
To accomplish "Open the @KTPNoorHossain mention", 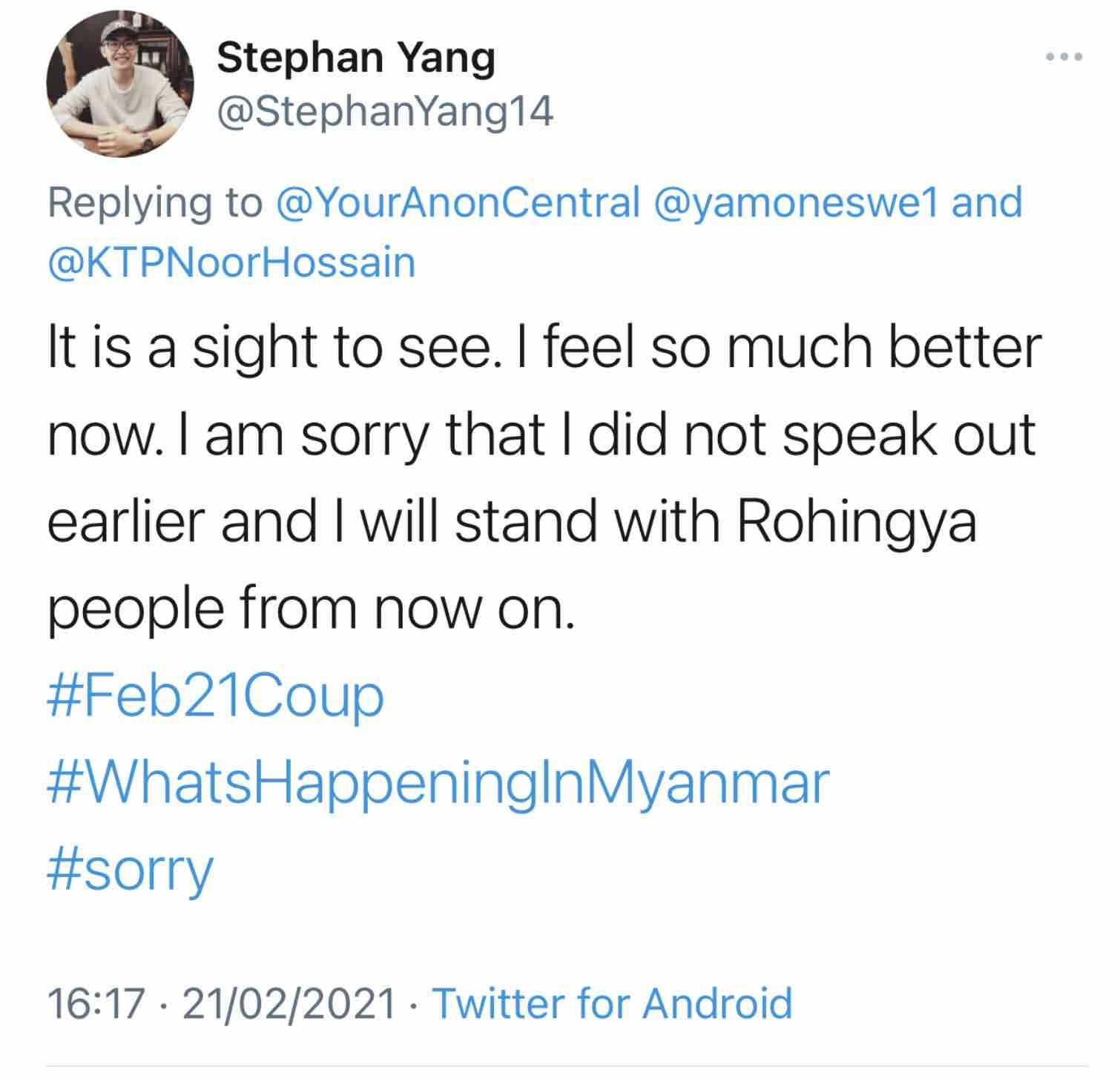I will [x=231, y=262].
